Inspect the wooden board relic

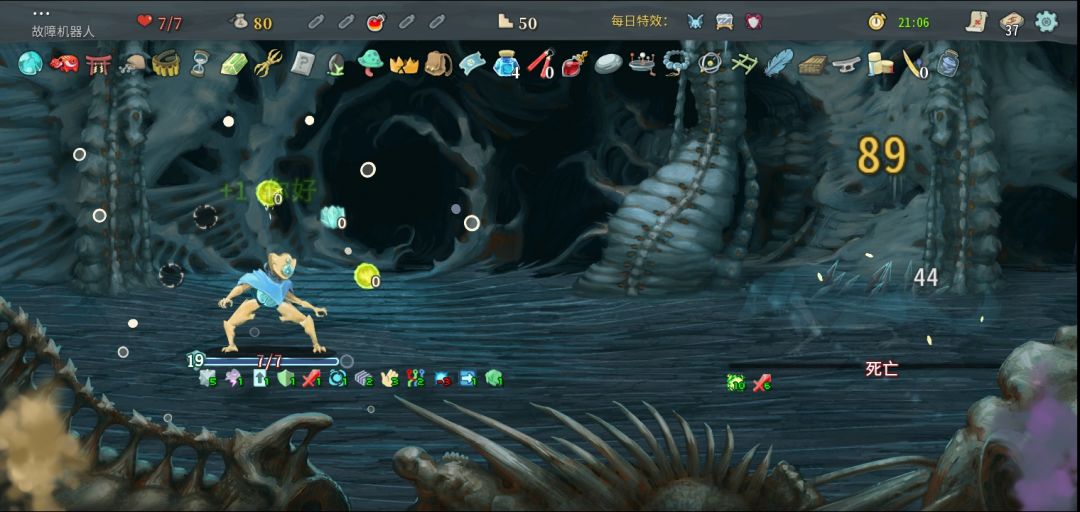click(813, 65)
